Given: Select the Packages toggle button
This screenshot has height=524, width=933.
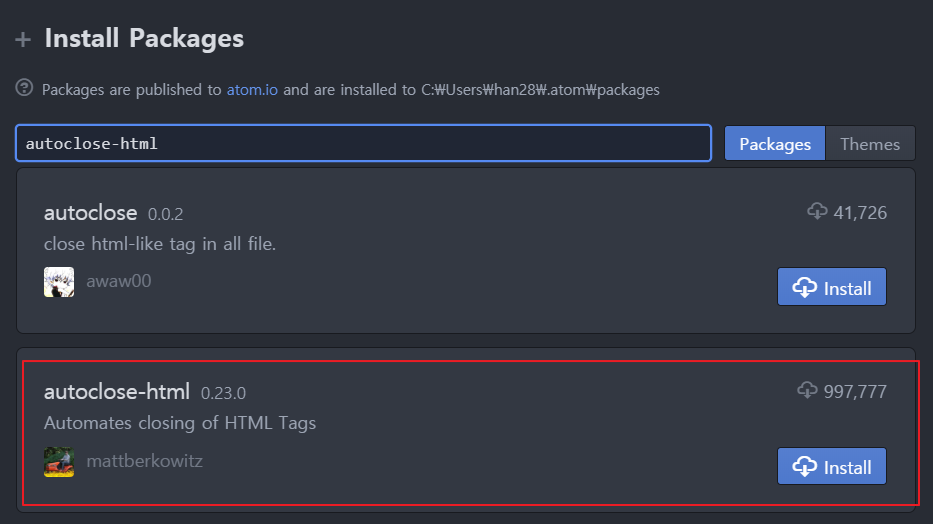Looking at the screenshot, I should click(x=775, y=143).
